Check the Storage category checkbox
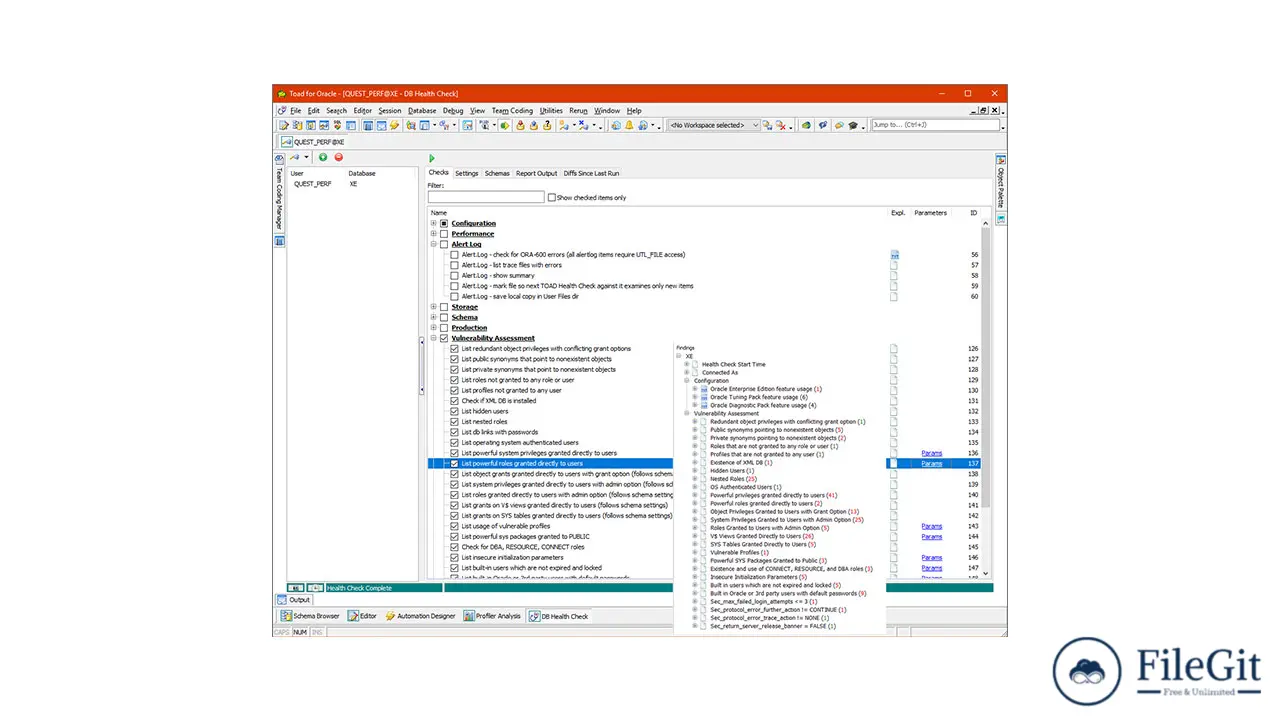 coord(444,307)
